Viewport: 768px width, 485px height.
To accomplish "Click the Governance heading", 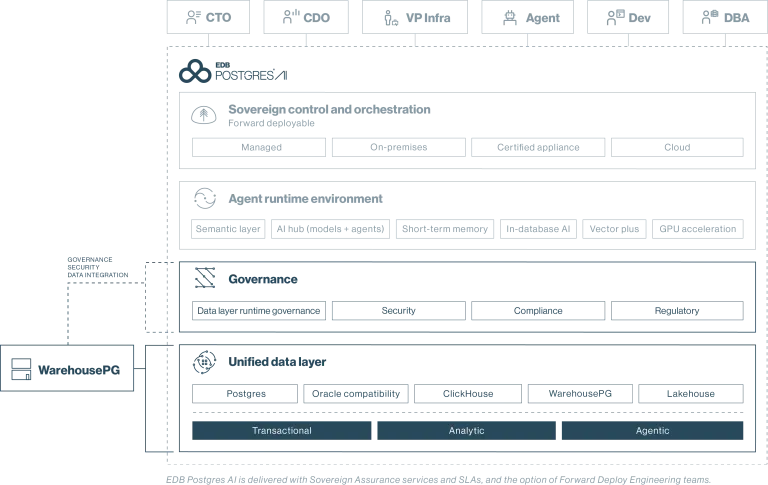I will [x=263, y=279].
